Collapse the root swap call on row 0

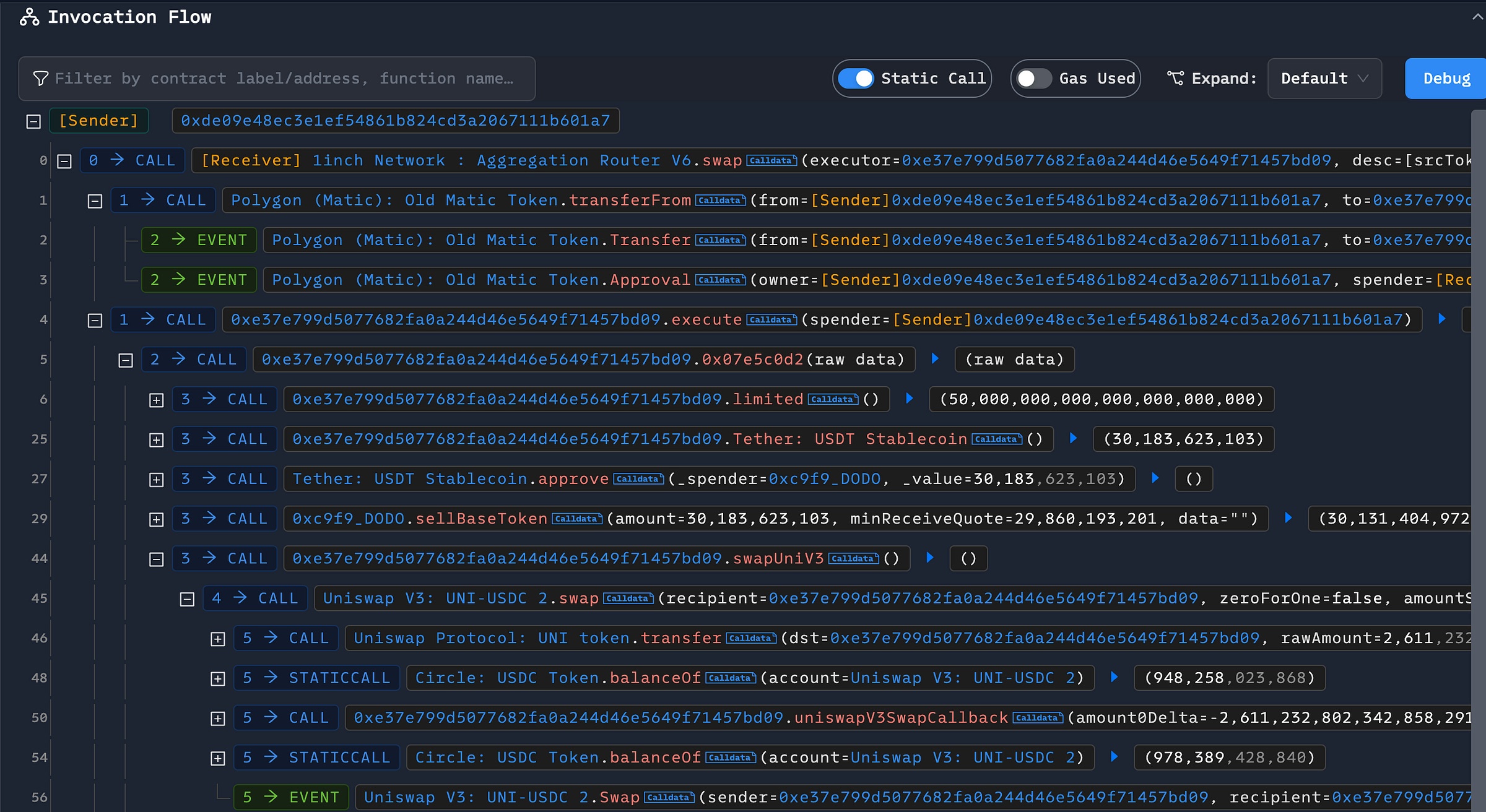click(x=64, y=160)
